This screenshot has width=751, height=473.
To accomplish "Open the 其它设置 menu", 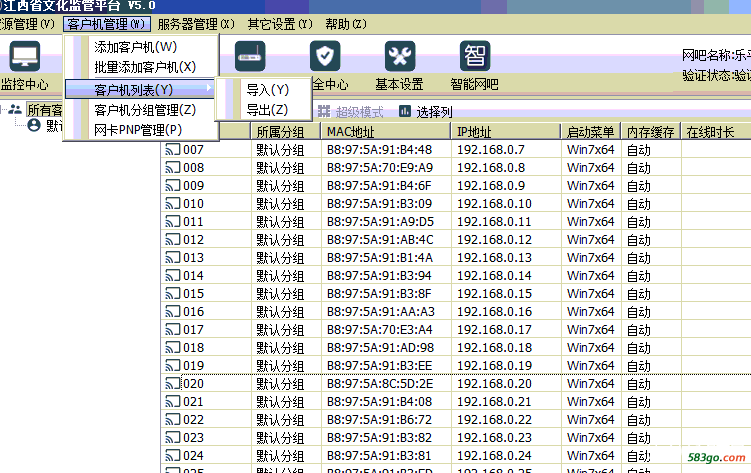I will click(x=280, y=23).
